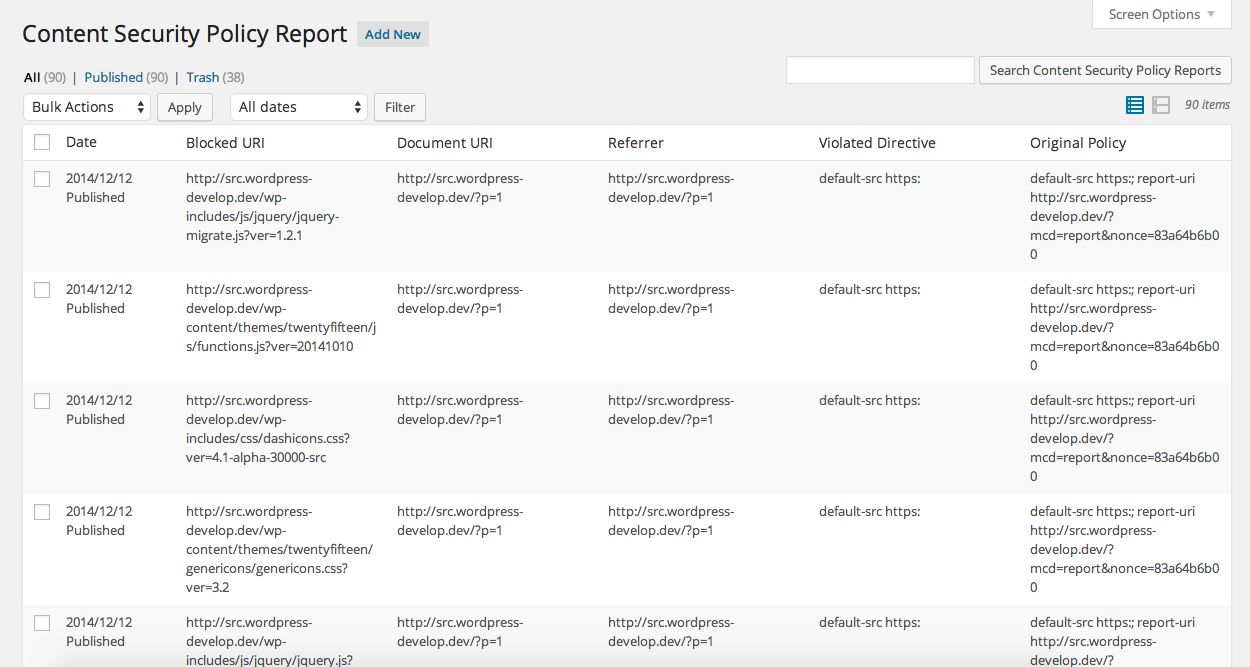Open the Bulk Actions dropdown
The width and height of the screenshot is (1250, 667).
(87, 107)
